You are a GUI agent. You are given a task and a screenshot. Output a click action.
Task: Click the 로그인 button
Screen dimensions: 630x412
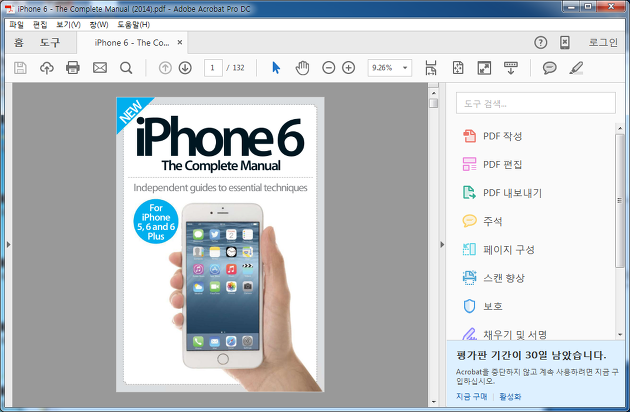pyautogui.click(x=603, y=42)
